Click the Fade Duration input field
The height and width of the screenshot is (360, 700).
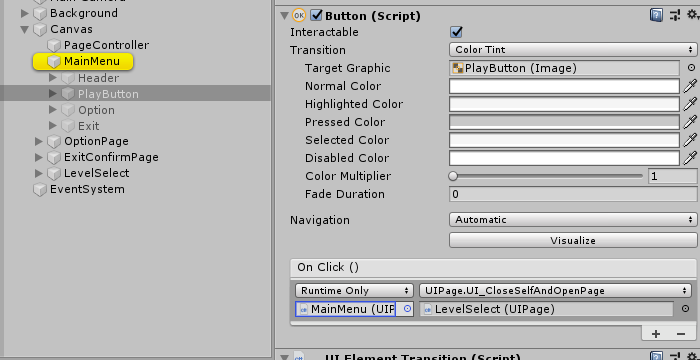[x=573, y=194]
